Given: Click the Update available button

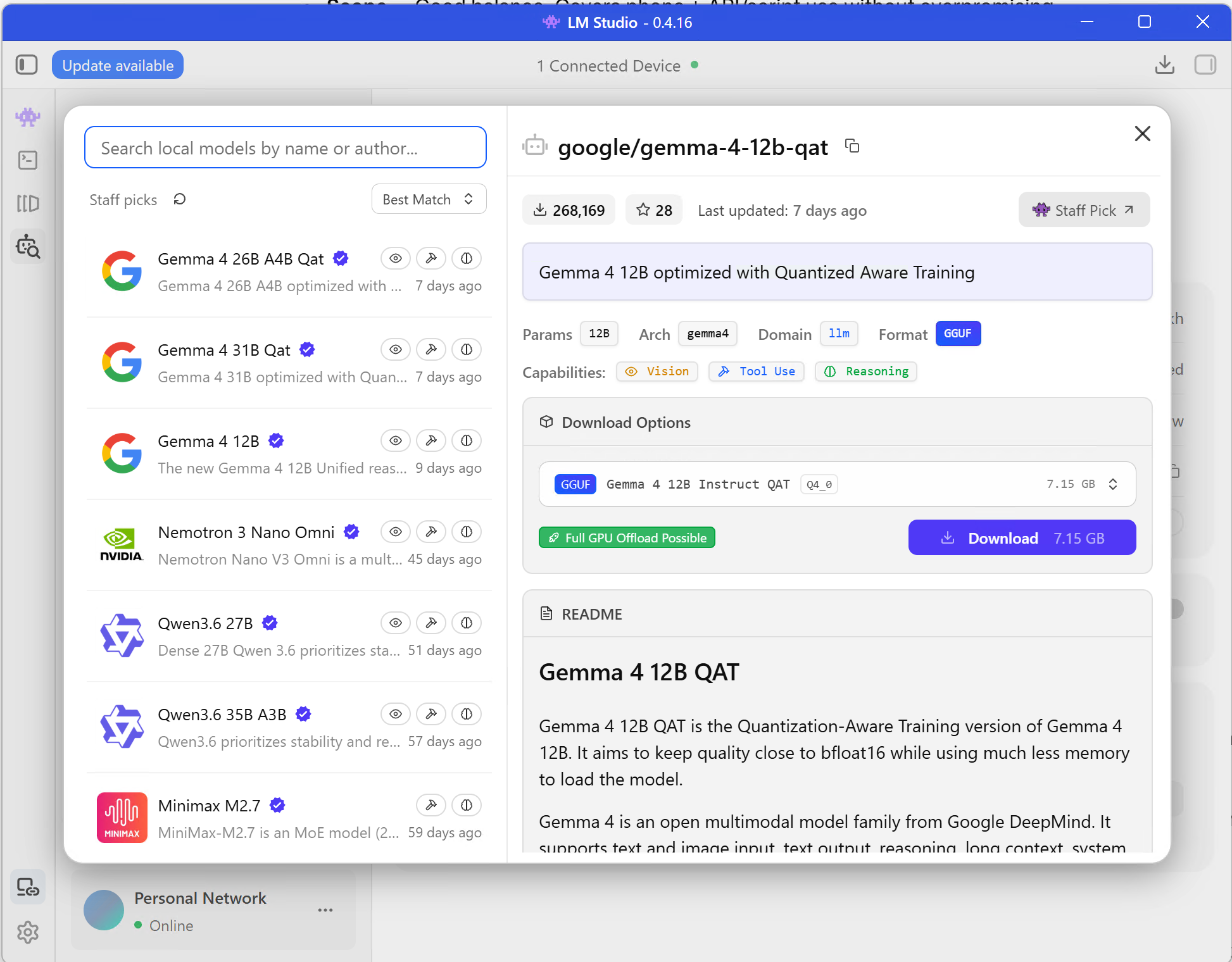Looking at the screenshot, I should click(118, 65).
